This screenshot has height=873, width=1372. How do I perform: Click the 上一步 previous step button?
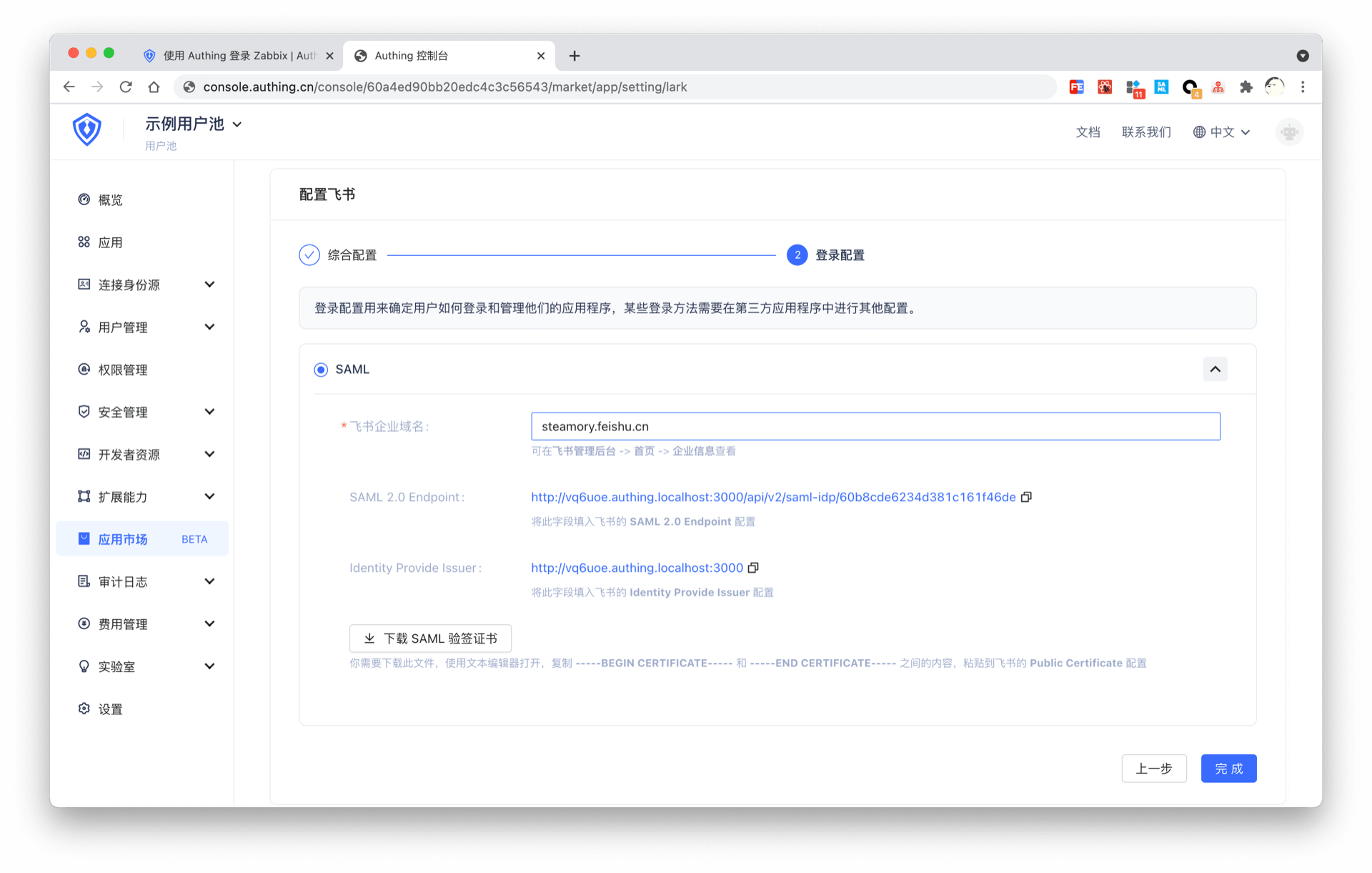[1153, 769]
